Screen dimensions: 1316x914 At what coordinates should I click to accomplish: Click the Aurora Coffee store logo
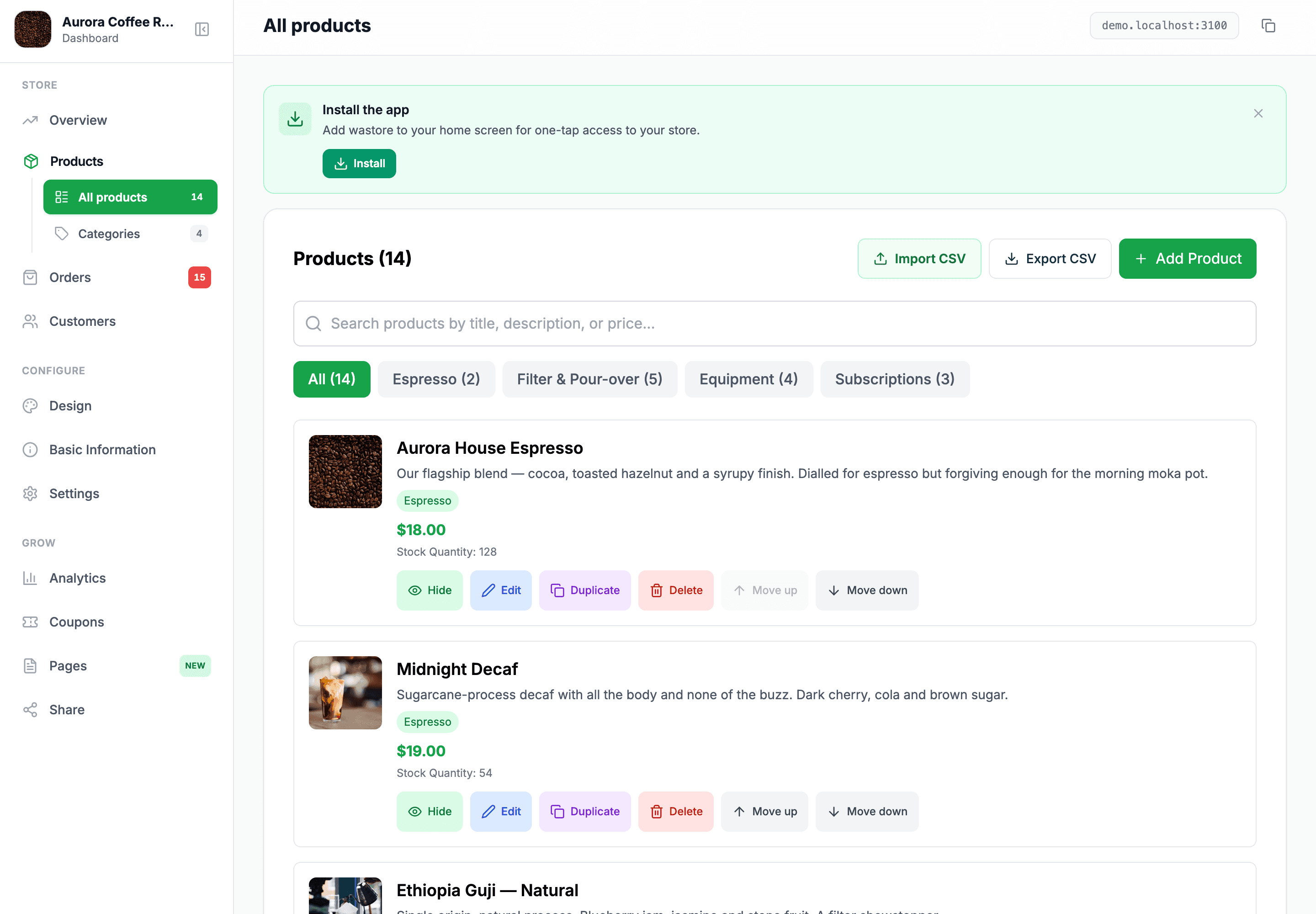32,29
